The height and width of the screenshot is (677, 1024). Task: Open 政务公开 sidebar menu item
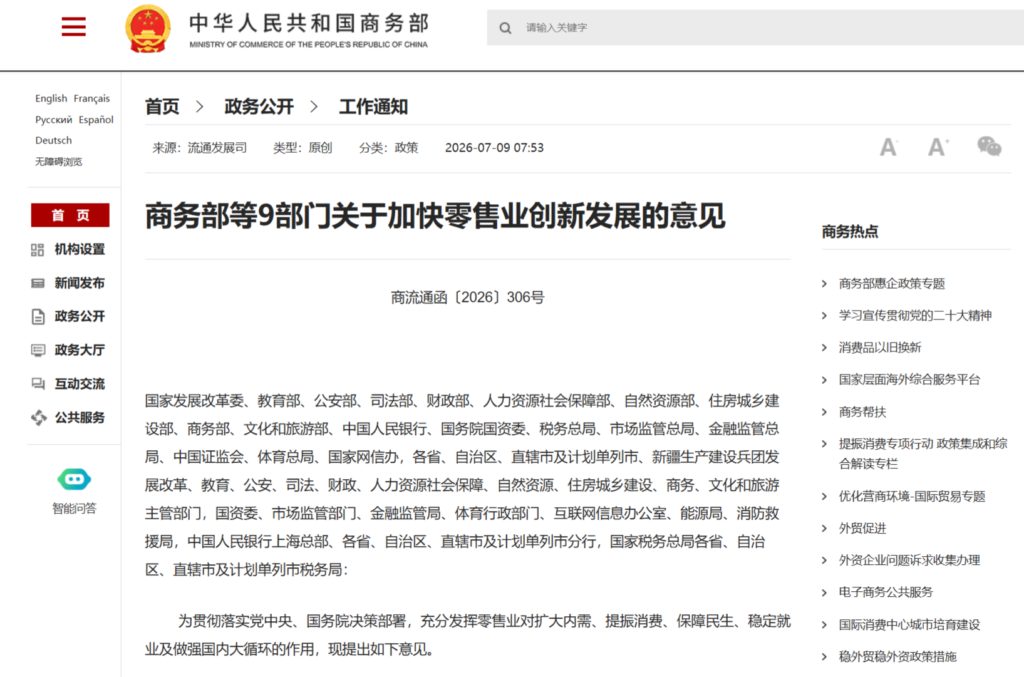pyautogui.click(x=79, y=317)
